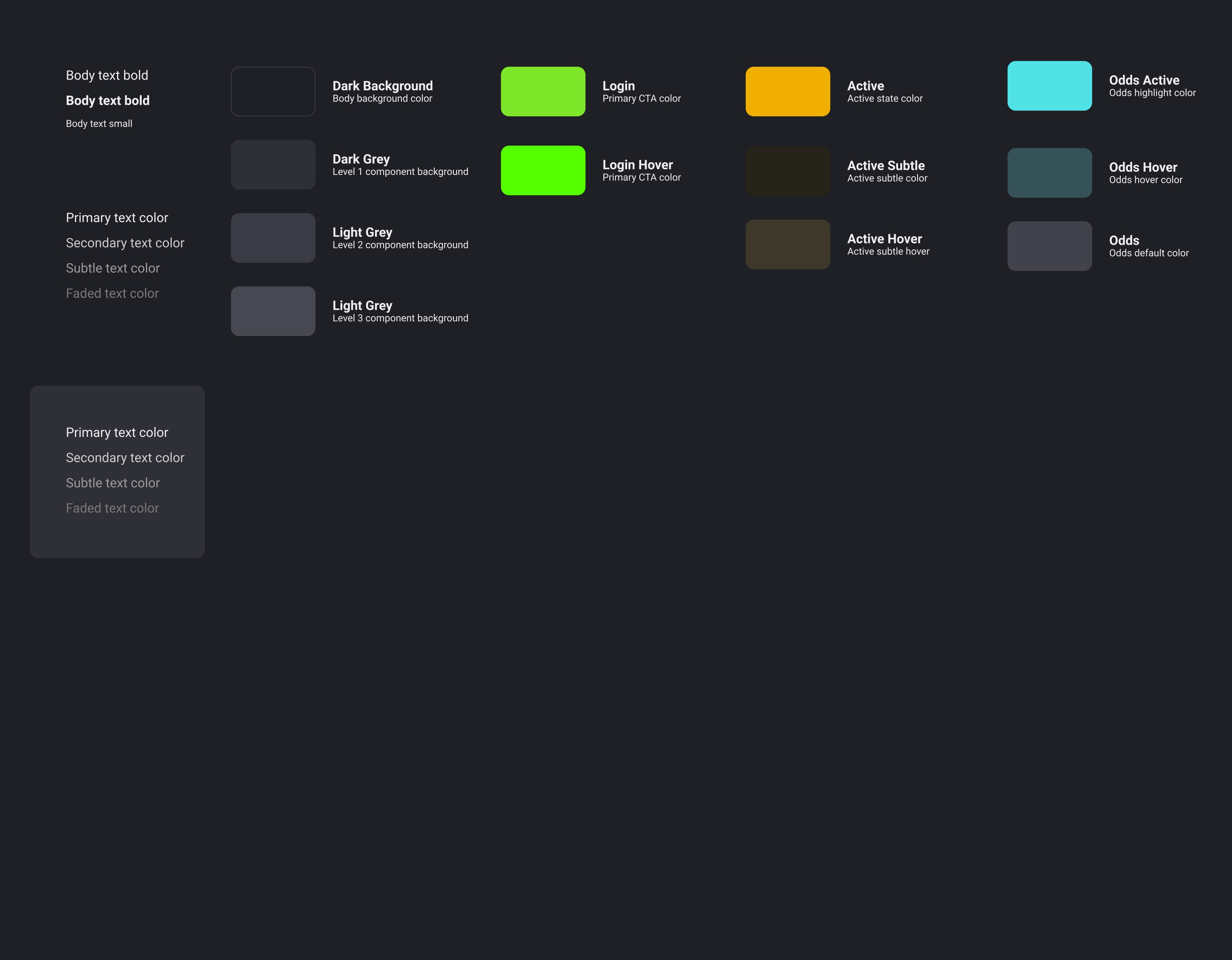Click 'Faded text color' inside grey card

coord(112,508)
